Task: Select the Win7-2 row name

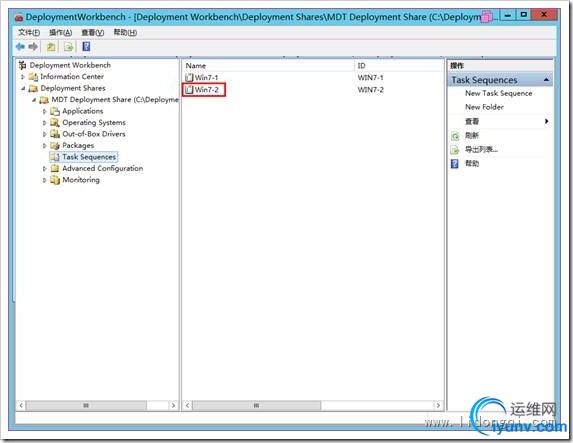Action: 206,90
